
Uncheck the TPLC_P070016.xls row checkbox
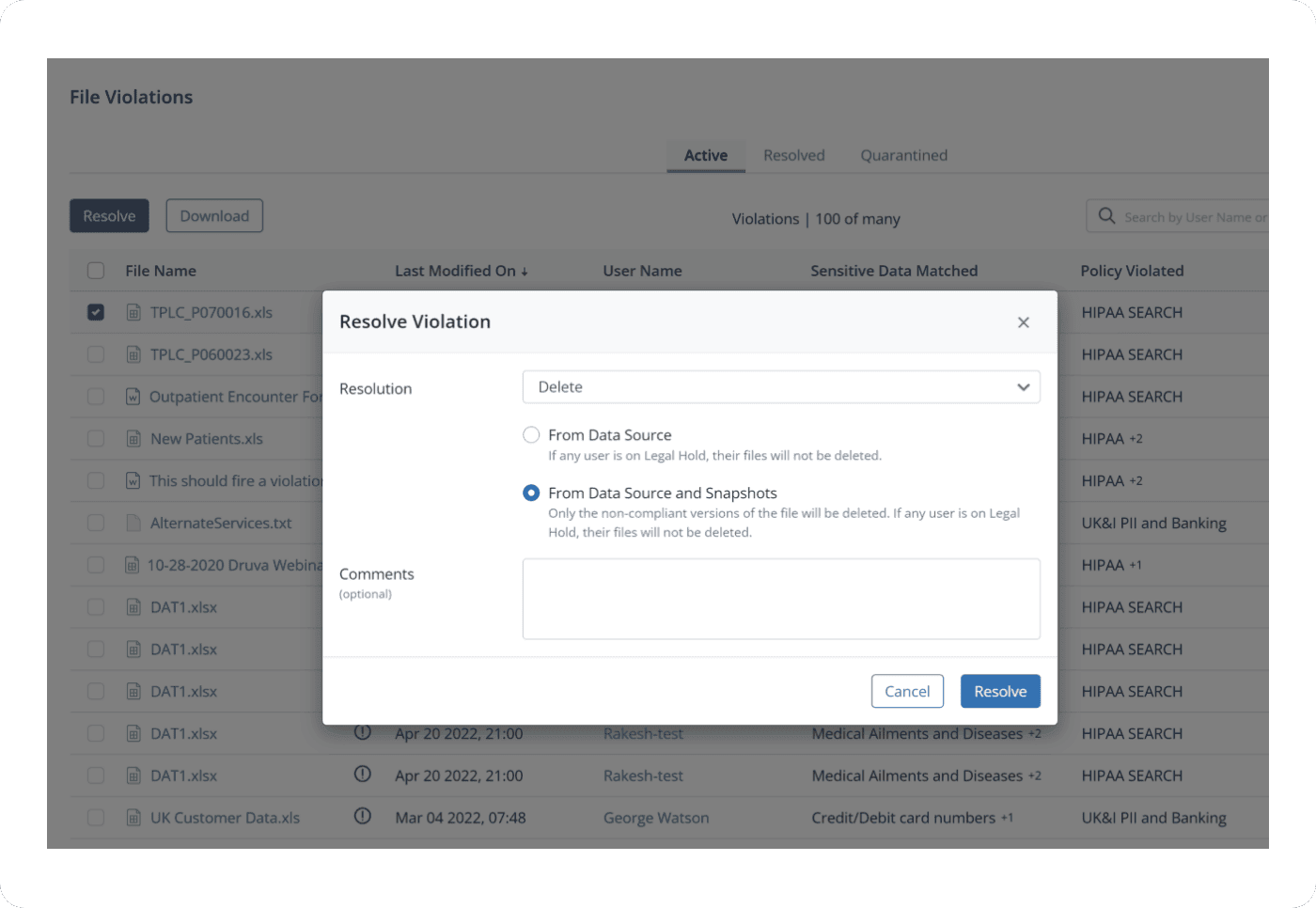pyautogui.click(x=96, y=312)
